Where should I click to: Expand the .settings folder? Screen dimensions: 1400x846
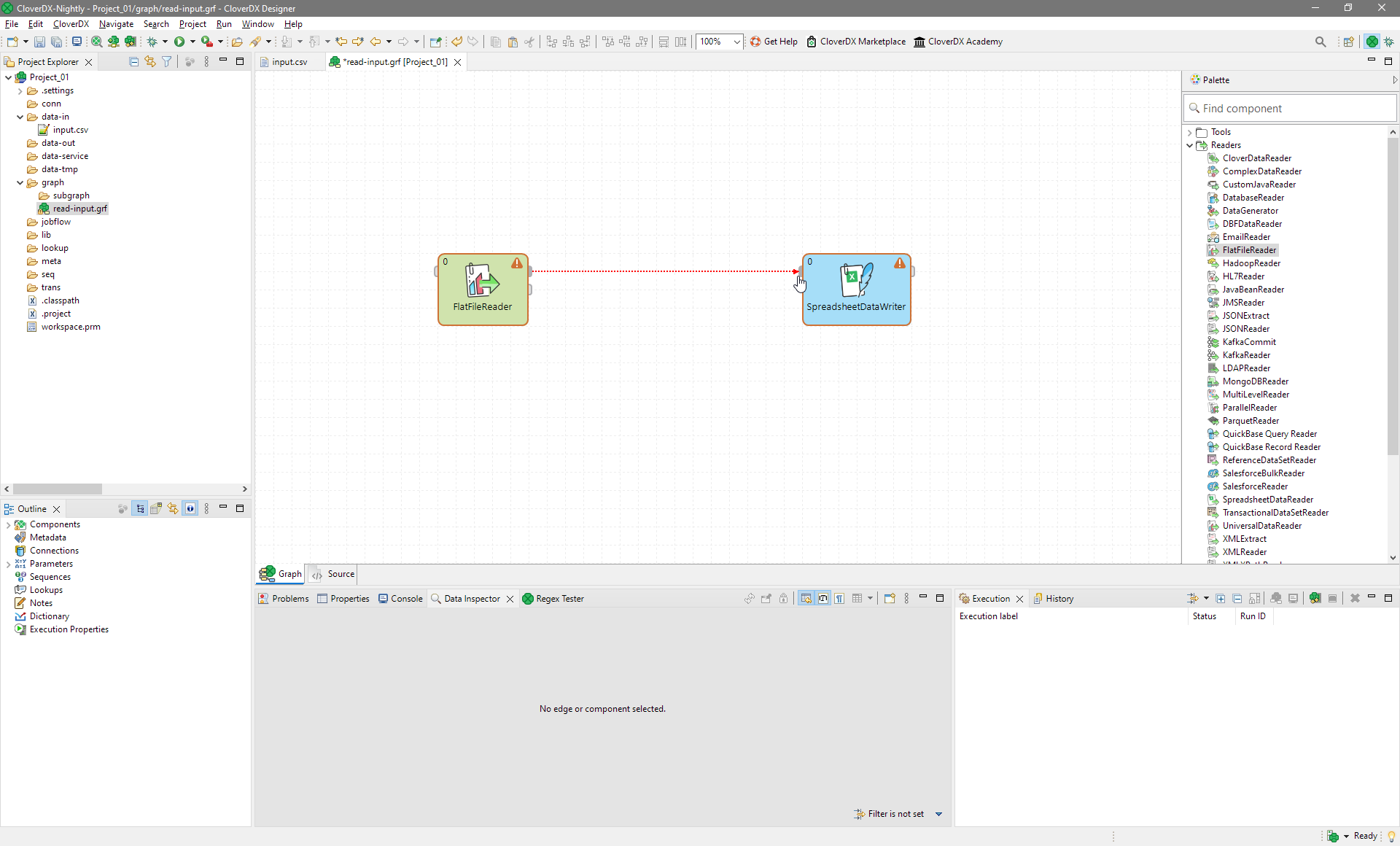pos(20,90)
